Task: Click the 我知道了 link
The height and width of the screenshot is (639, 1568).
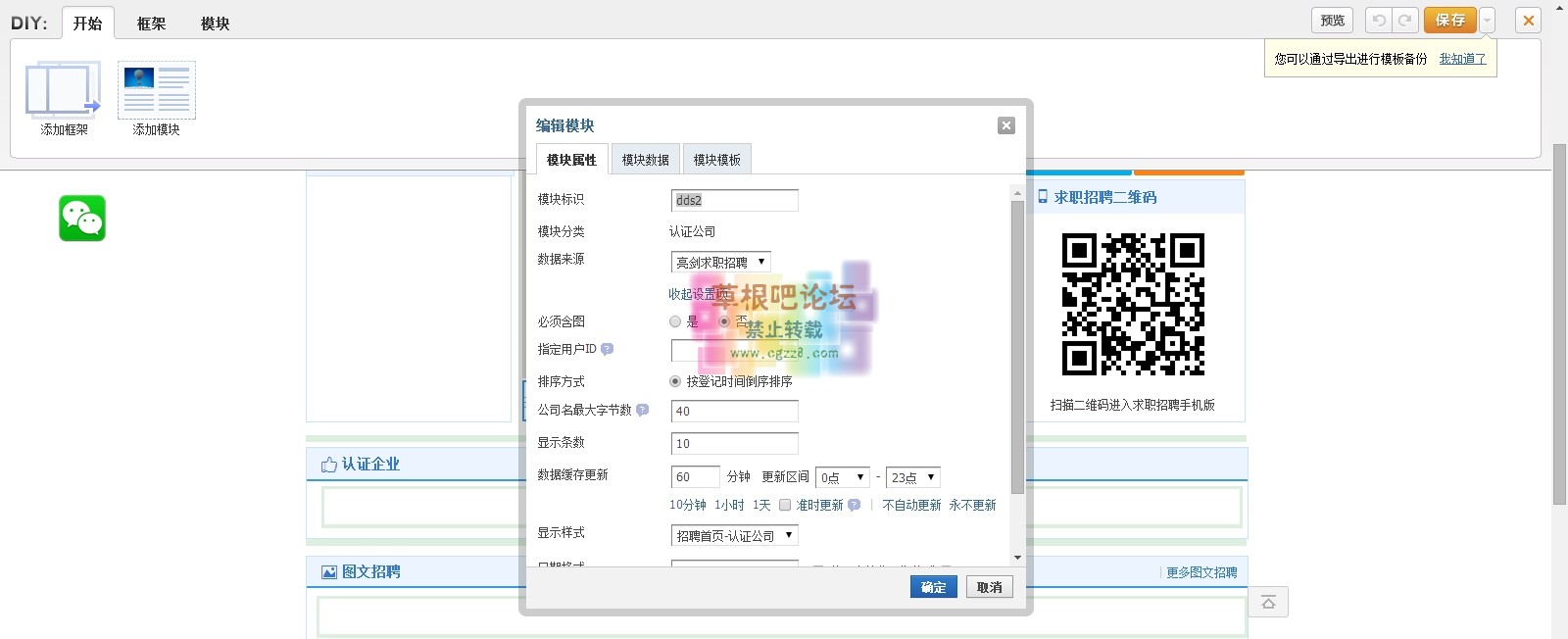Action: pyautogui.click(x=1462, y=59)
